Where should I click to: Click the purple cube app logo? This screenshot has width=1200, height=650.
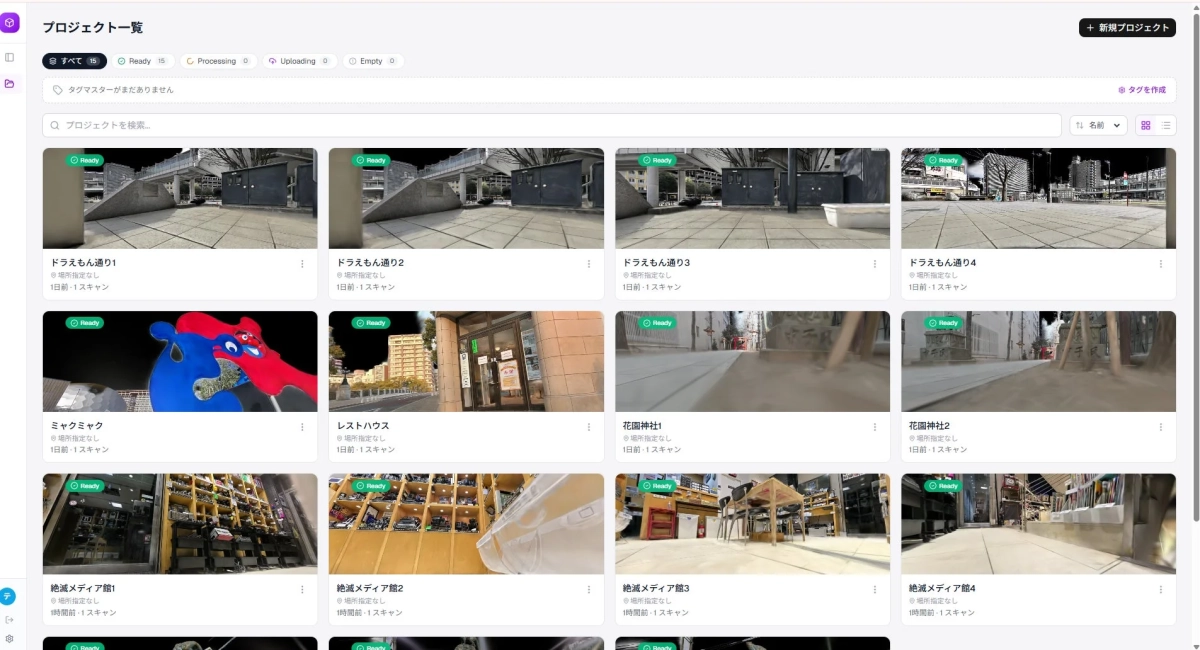[9, 23]
